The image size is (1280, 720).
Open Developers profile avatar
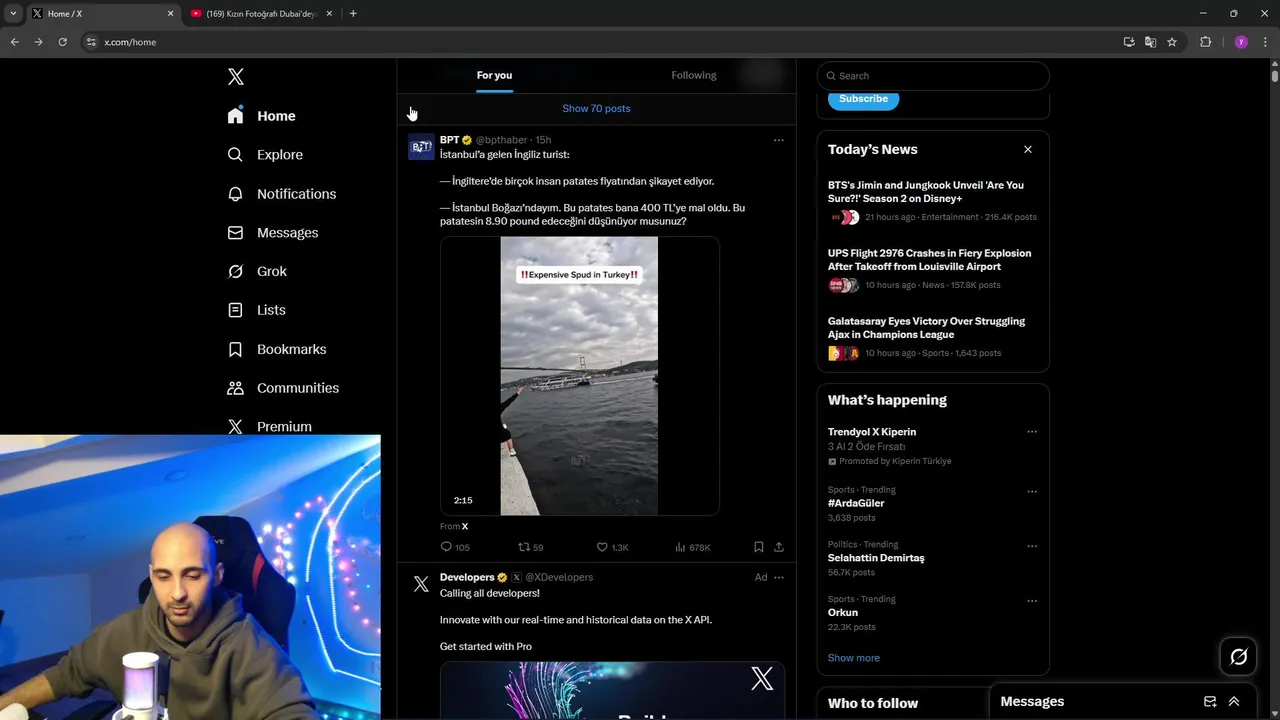[x=421, y=584]
